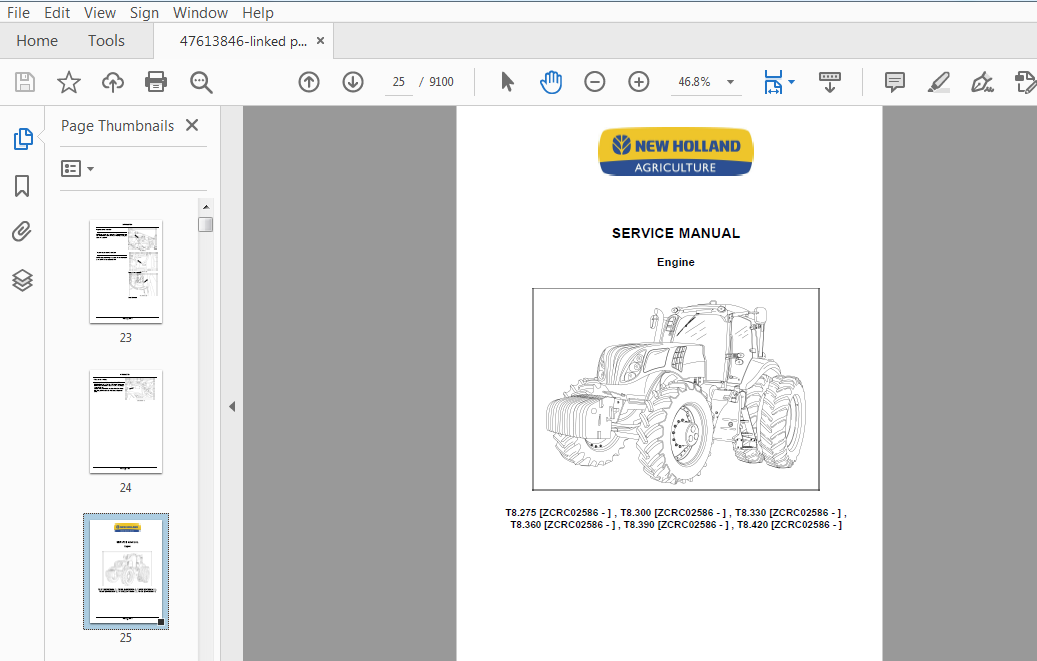Screen dimensions: 1037x661
Task: Click the New Holland Agriculture logo
Action: point(676,152)
